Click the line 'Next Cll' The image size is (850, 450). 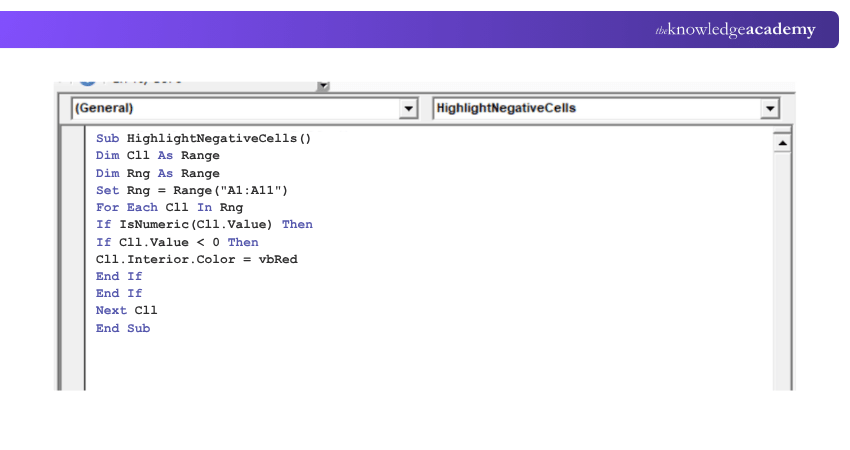(x=126, y=310)
